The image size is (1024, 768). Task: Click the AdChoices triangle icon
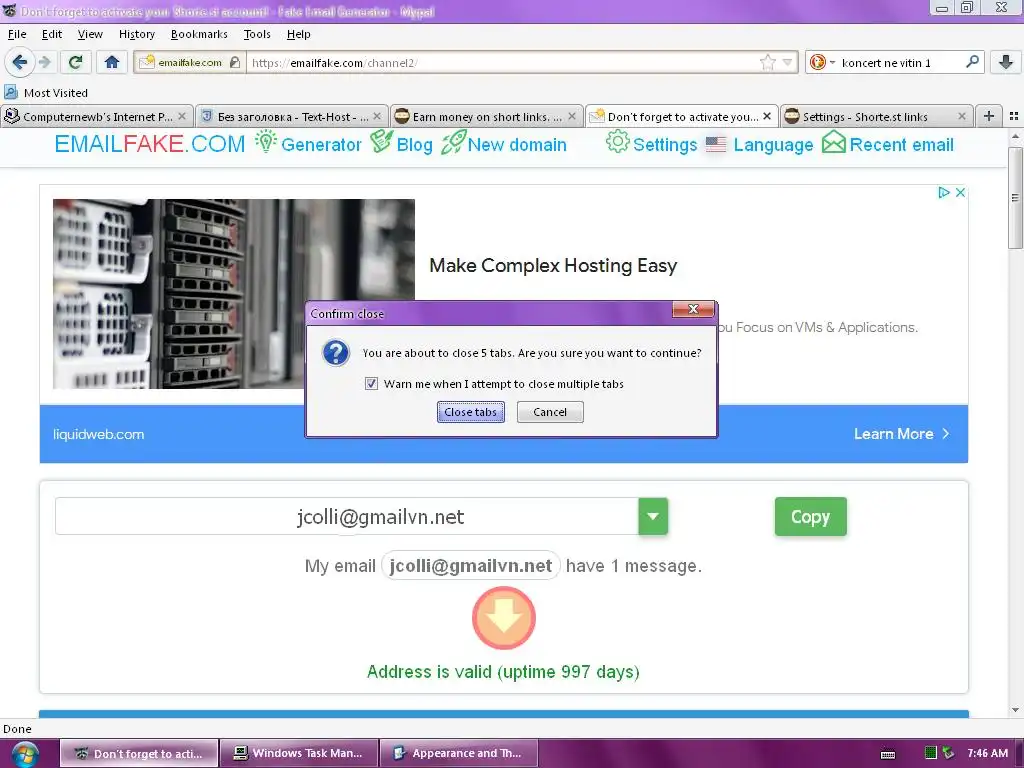[x=943, y=192]
